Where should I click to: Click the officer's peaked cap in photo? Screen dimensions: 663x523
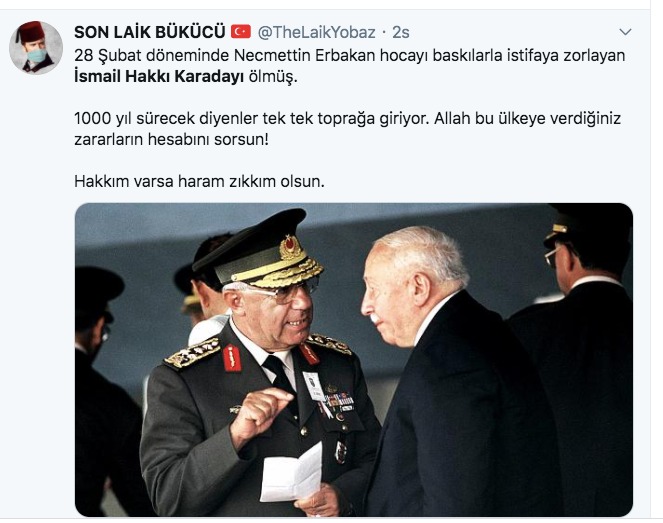257,249
